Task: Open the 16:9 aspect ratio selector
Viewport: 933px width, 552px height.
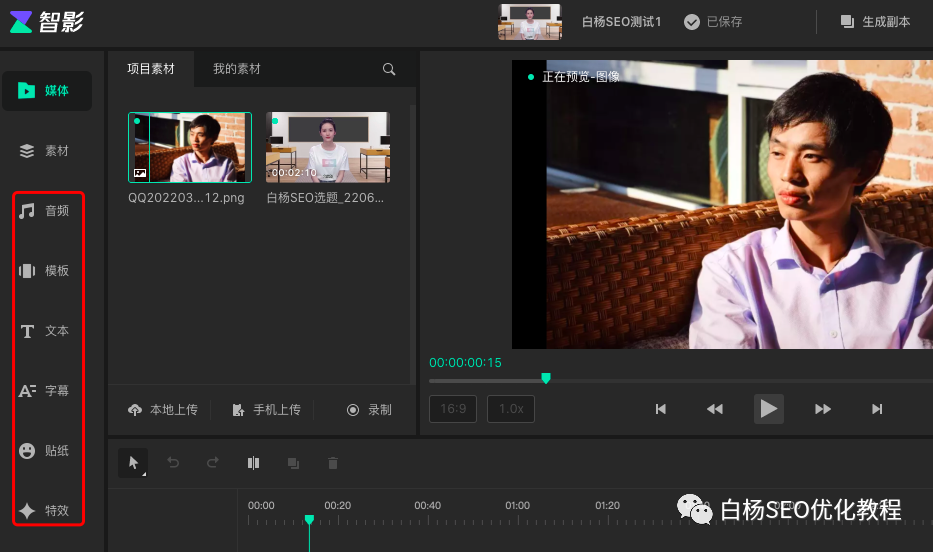Action: coord(453,409)
